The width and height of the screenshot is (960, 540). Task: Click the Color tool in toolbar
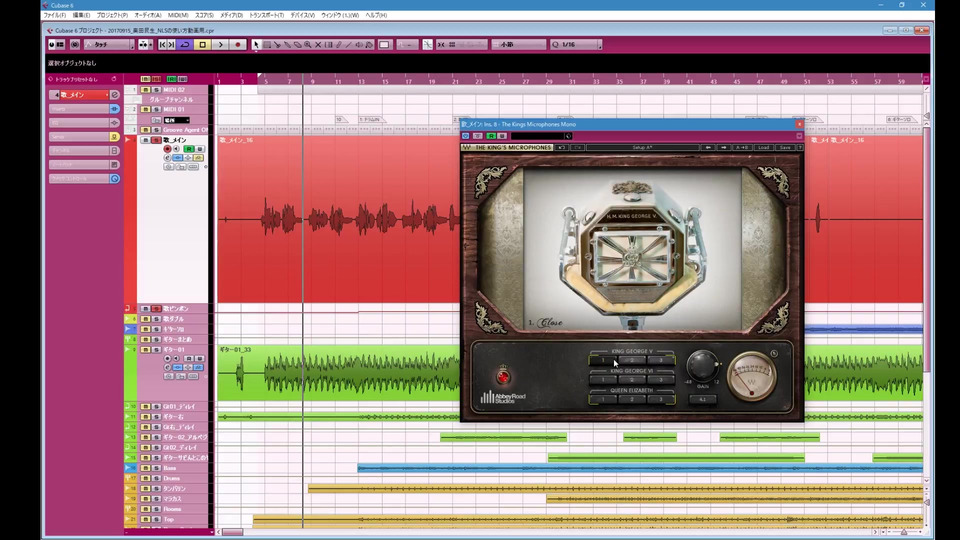[369, 45]
